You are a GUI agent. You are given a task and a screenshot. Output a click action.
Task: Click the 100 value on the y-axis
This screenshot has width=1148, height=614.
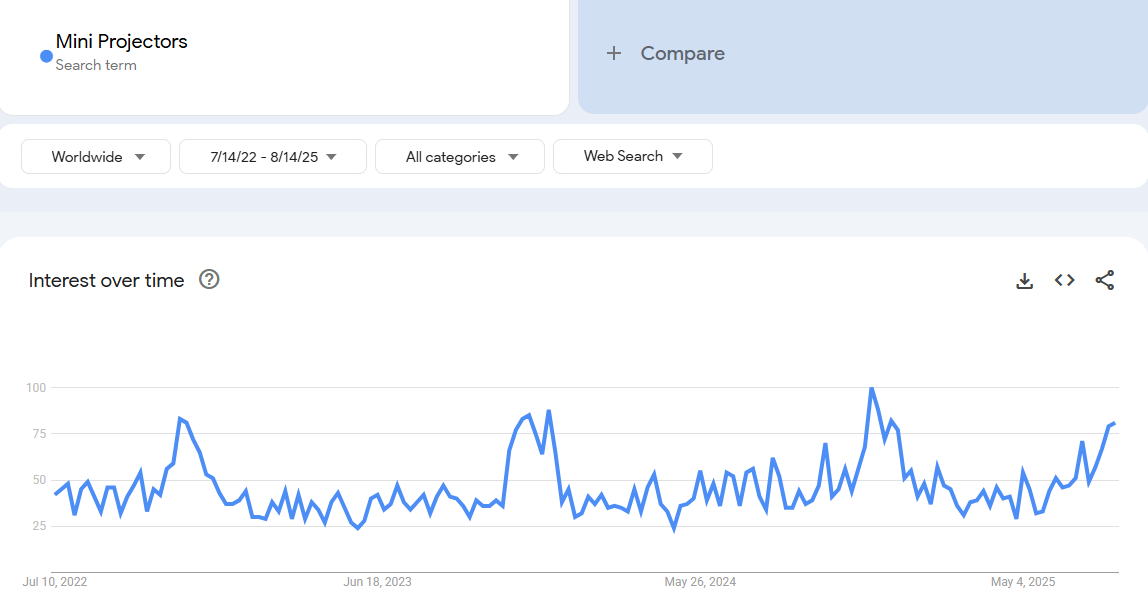pyautogui.click(x=36, y=387)
